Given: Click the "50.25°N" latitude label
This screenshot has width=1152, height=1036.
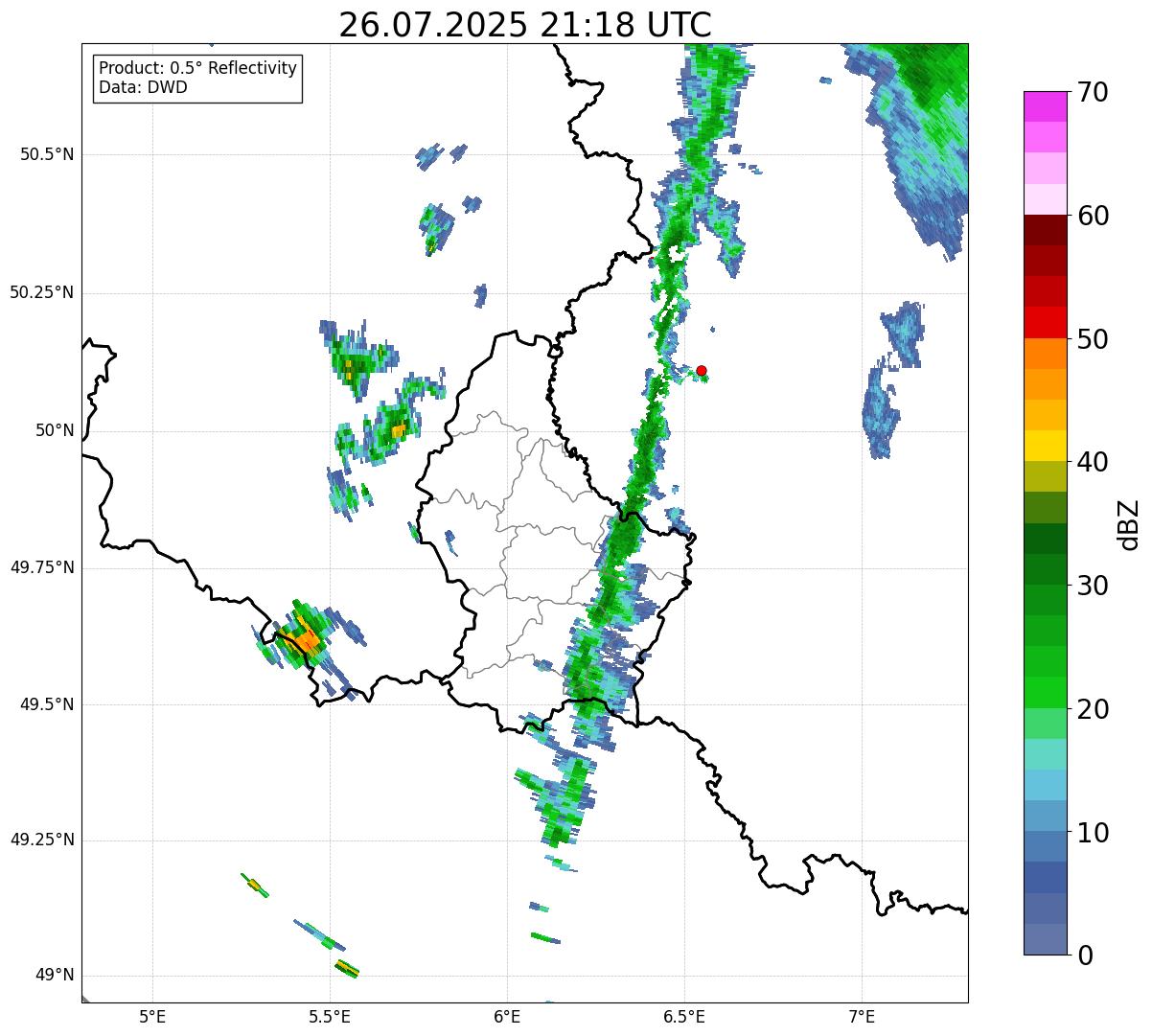Looking at the screenshot, I should pos(42,293).
